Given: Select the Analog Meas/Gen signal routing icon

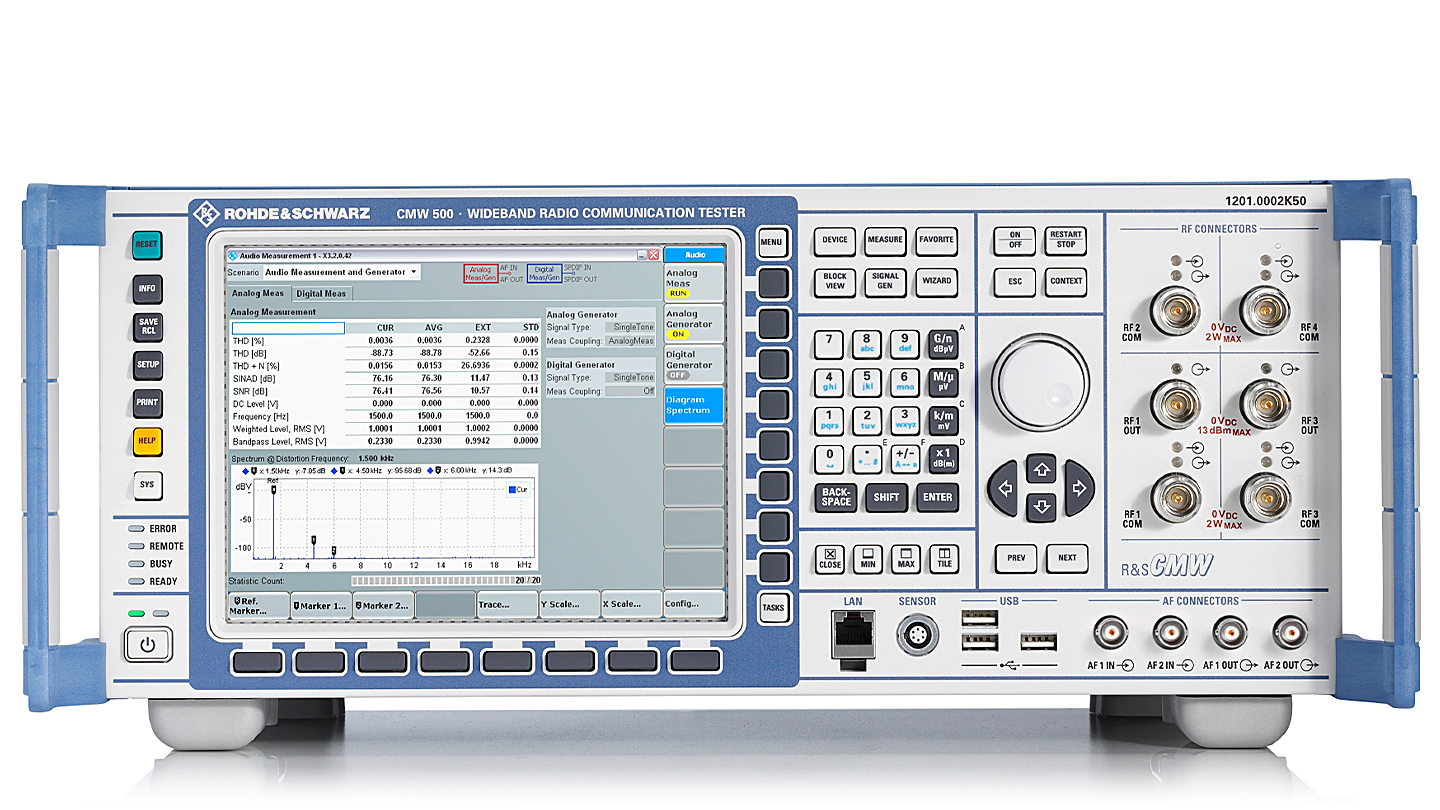Looking at the screenshot, I should [x=480, y=273].
